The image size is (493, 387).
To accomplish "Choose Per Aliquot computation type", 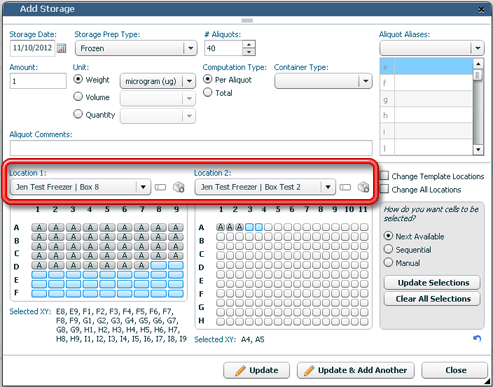I will (208, 79).
